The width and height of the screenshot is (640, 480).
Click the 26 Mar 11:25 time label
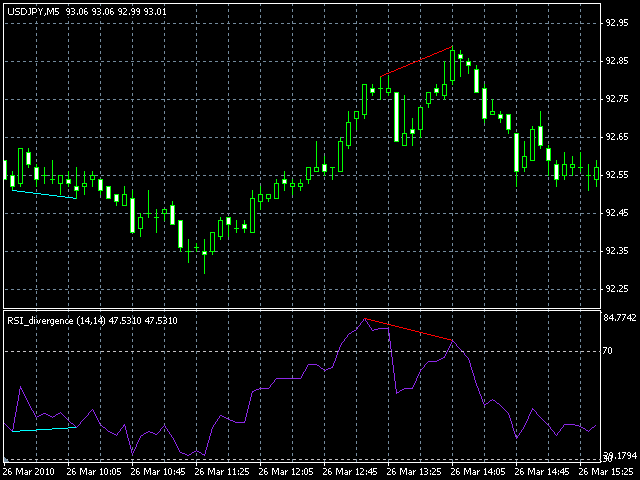point(222,472)
